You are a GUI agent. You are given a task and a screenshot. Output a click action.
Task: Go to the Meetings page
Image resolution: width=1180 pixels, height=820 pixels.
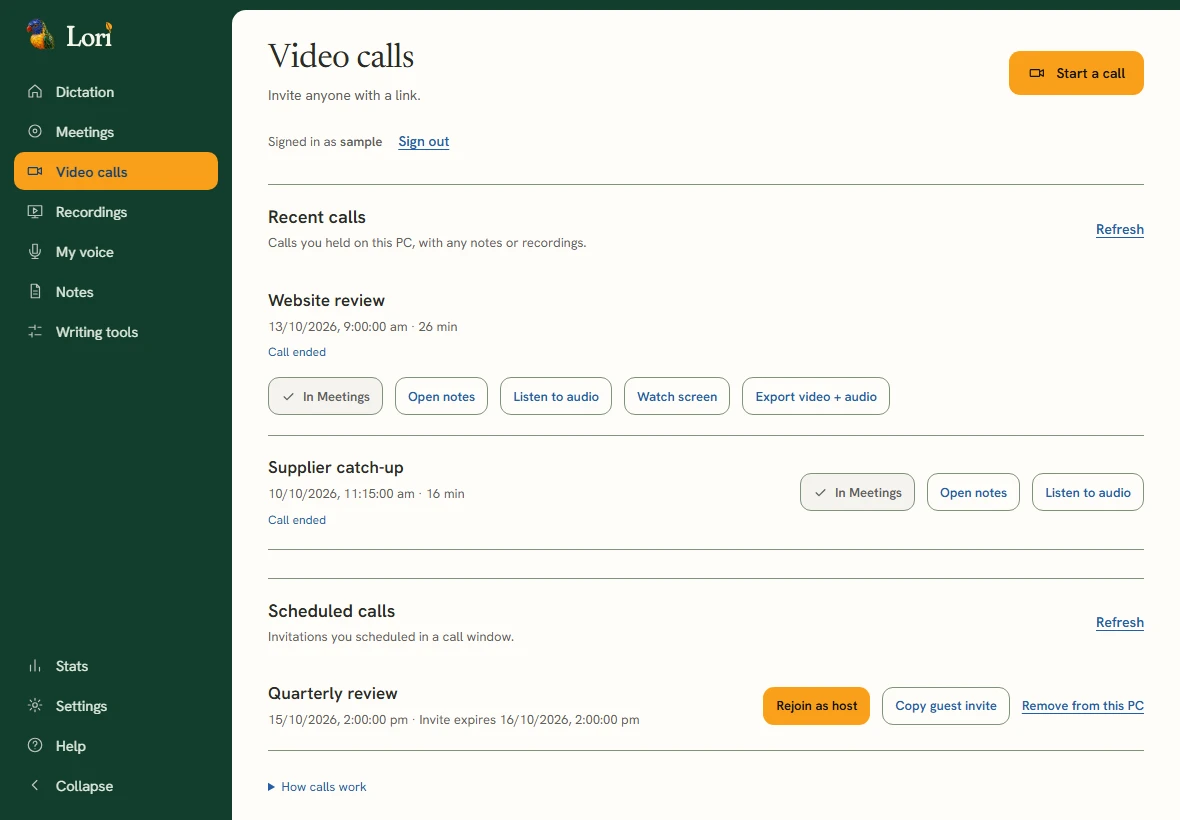(116, 132)
